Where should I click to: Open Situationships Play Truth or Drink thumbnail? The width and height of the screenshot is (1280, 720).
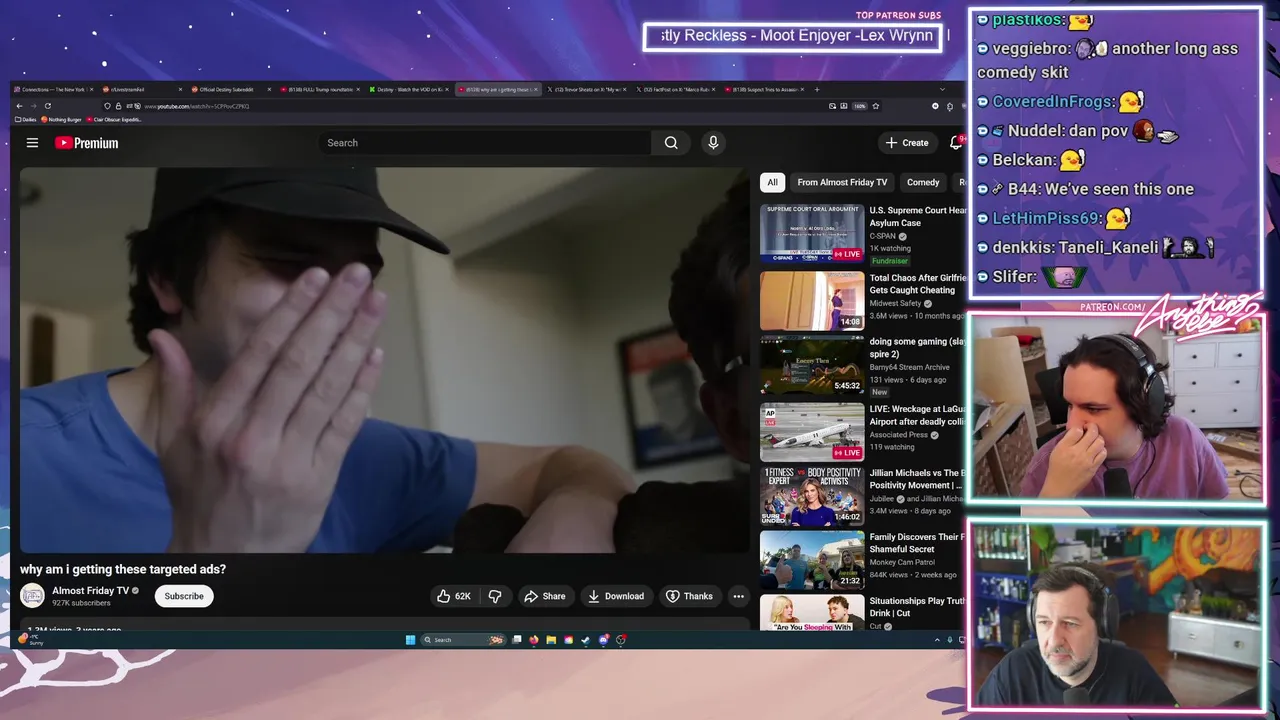pos(812,613)
